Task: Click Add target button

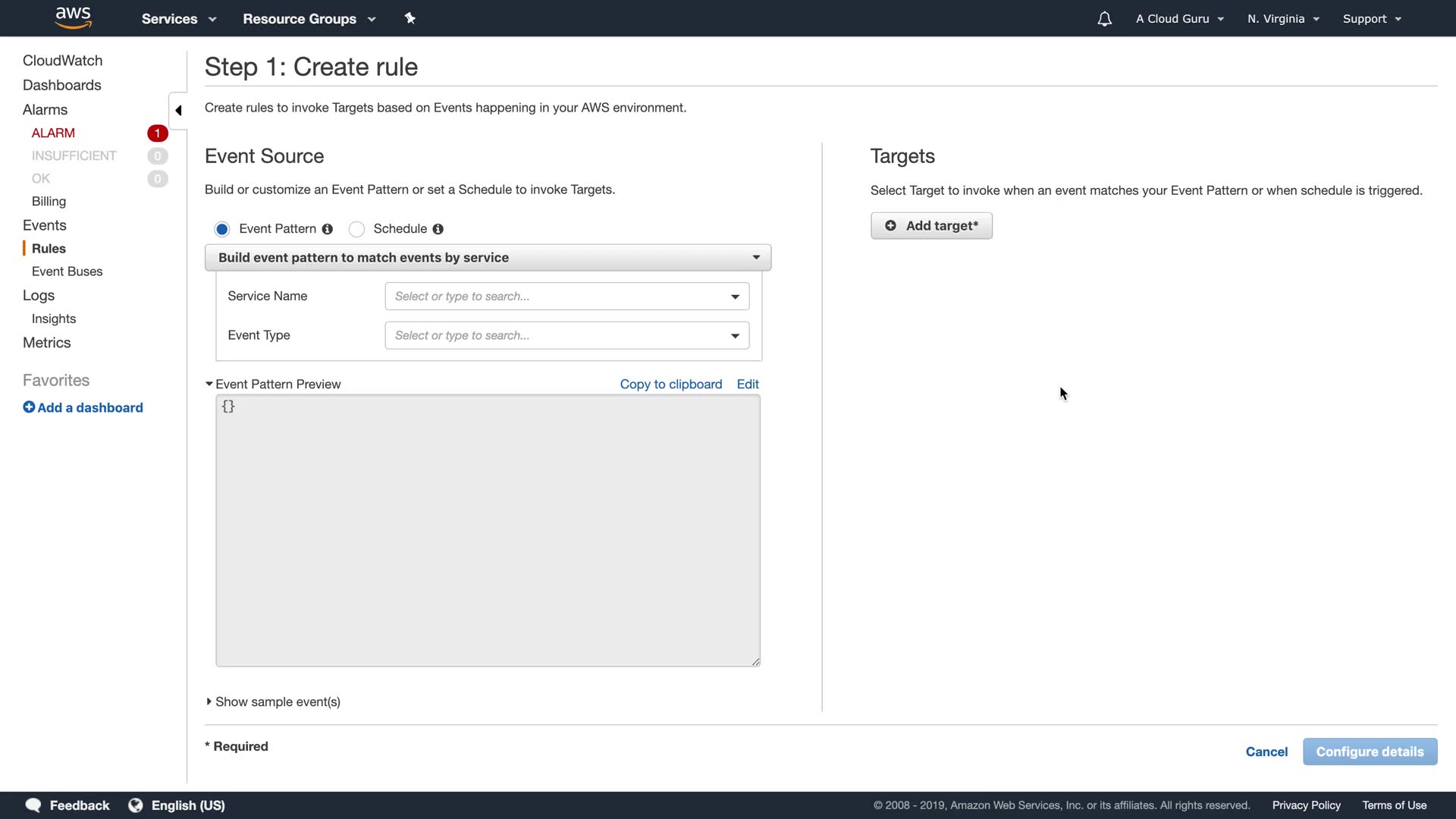Action: click(931, 226)
